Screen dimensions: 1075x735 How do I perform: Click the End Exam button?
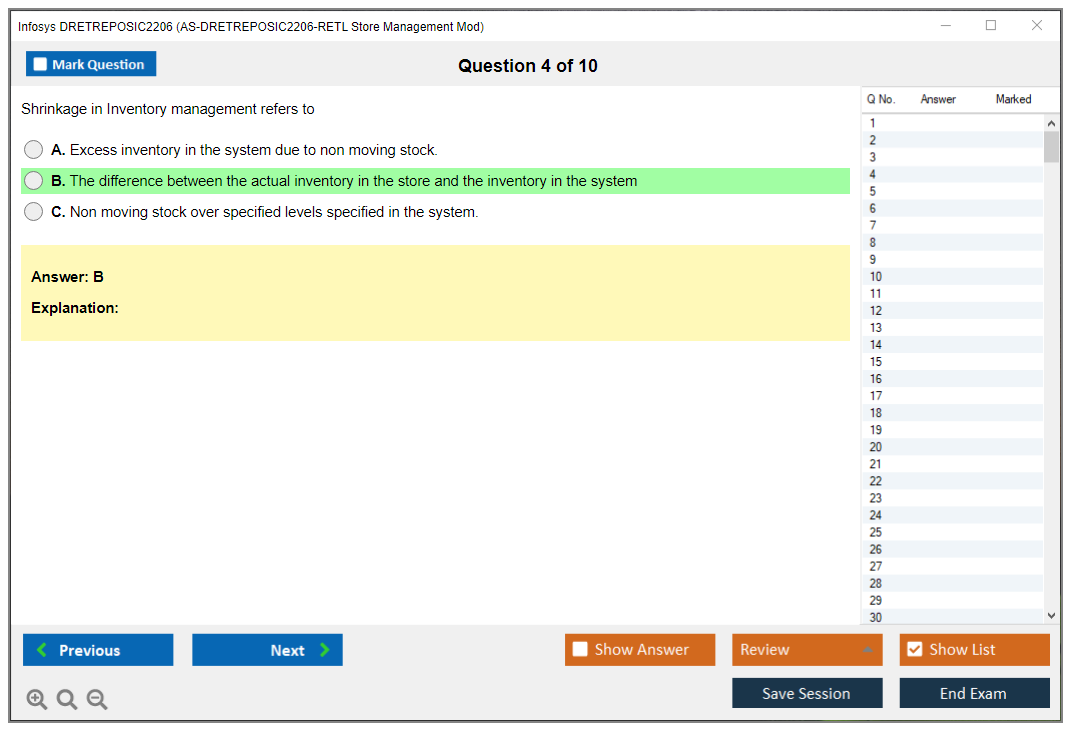pyautogui.click(x=973, y=693)
